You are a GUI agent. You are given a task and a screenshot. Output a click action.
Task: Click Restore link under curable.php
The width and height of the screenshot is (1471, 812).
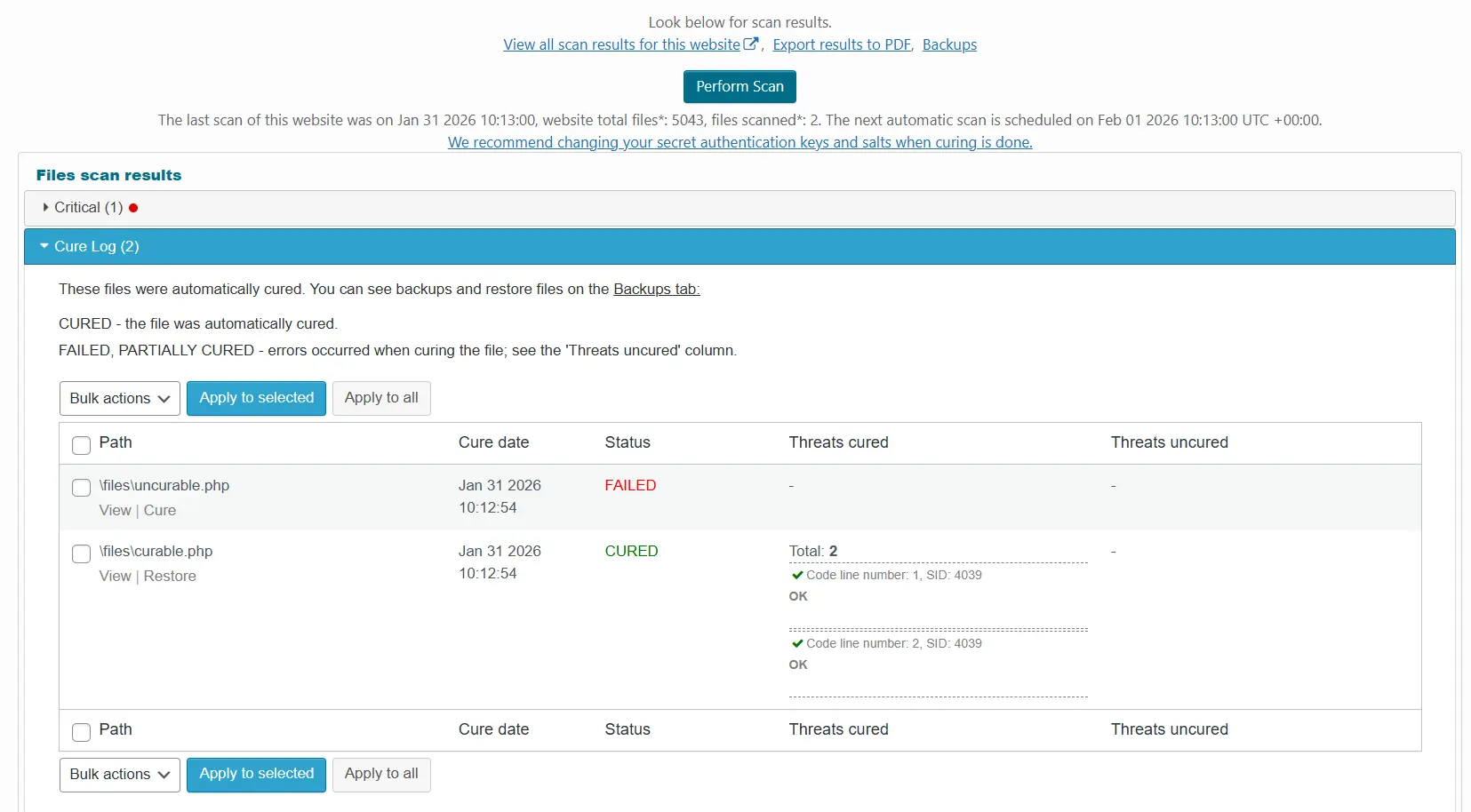click(x=170, y=576)
